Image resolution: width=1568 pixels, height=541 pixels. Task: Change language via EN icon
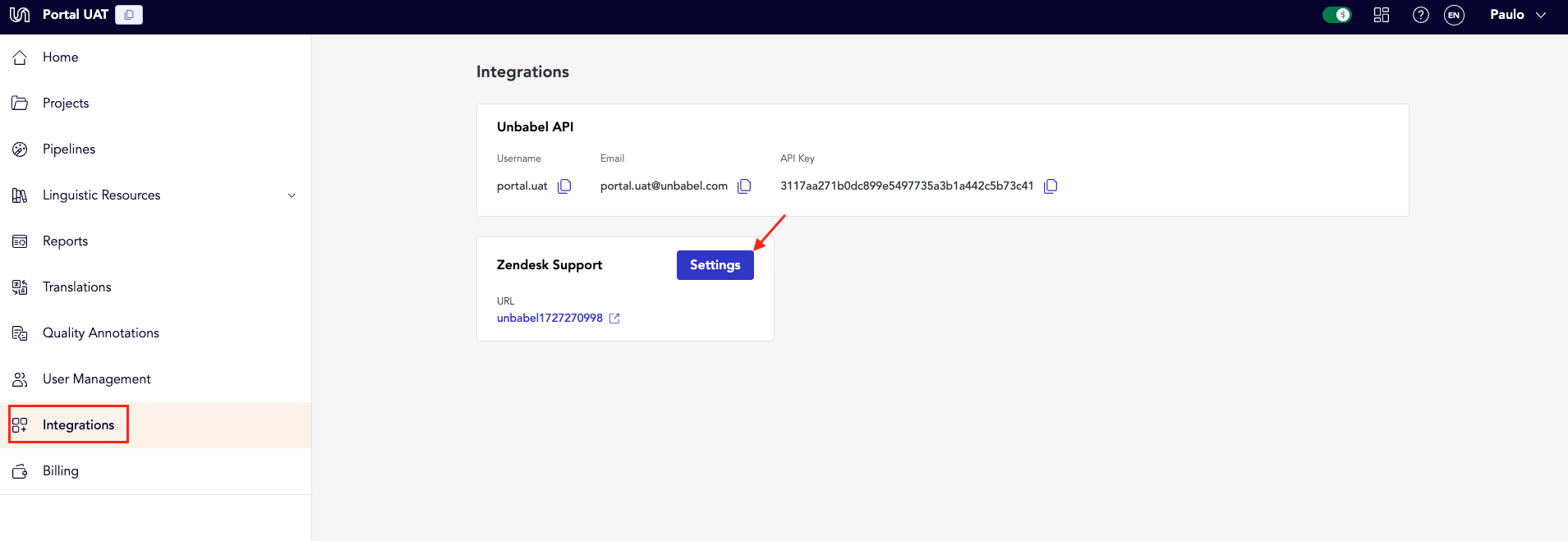(x=1454, y=15)
